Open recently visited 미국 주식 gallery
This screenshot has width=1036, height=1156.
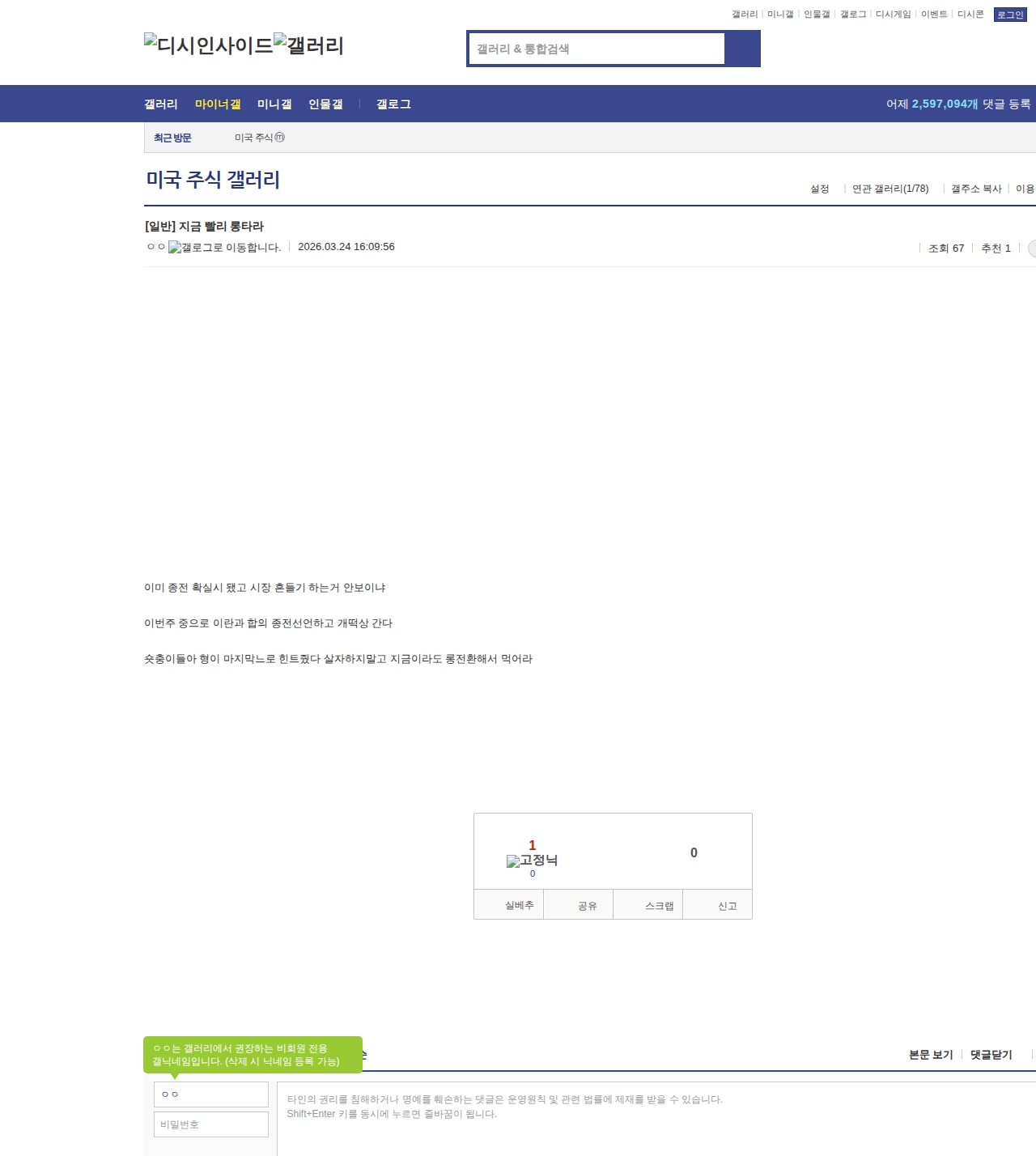[260, 138]
